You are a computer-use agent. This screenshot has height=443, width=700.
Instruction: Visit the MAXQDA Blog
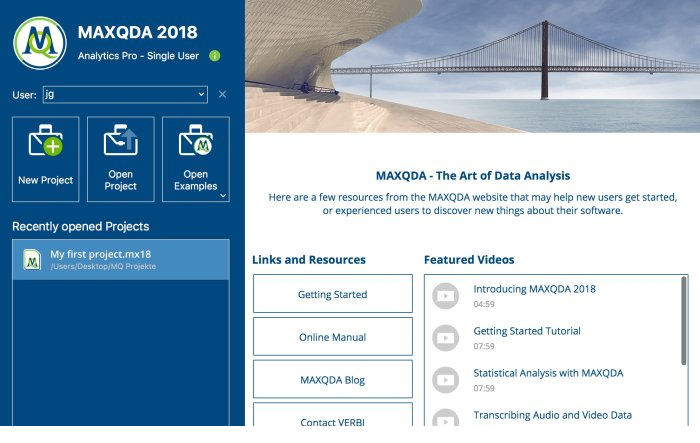(332, 379)
